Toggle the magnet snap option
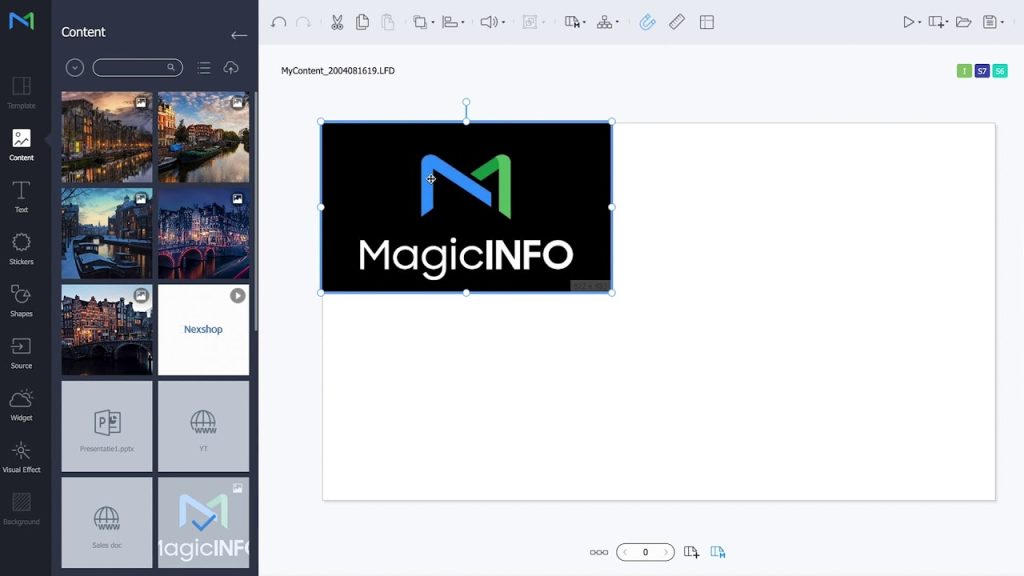This screenshot has width=1024, height=576. coord(647,22)
